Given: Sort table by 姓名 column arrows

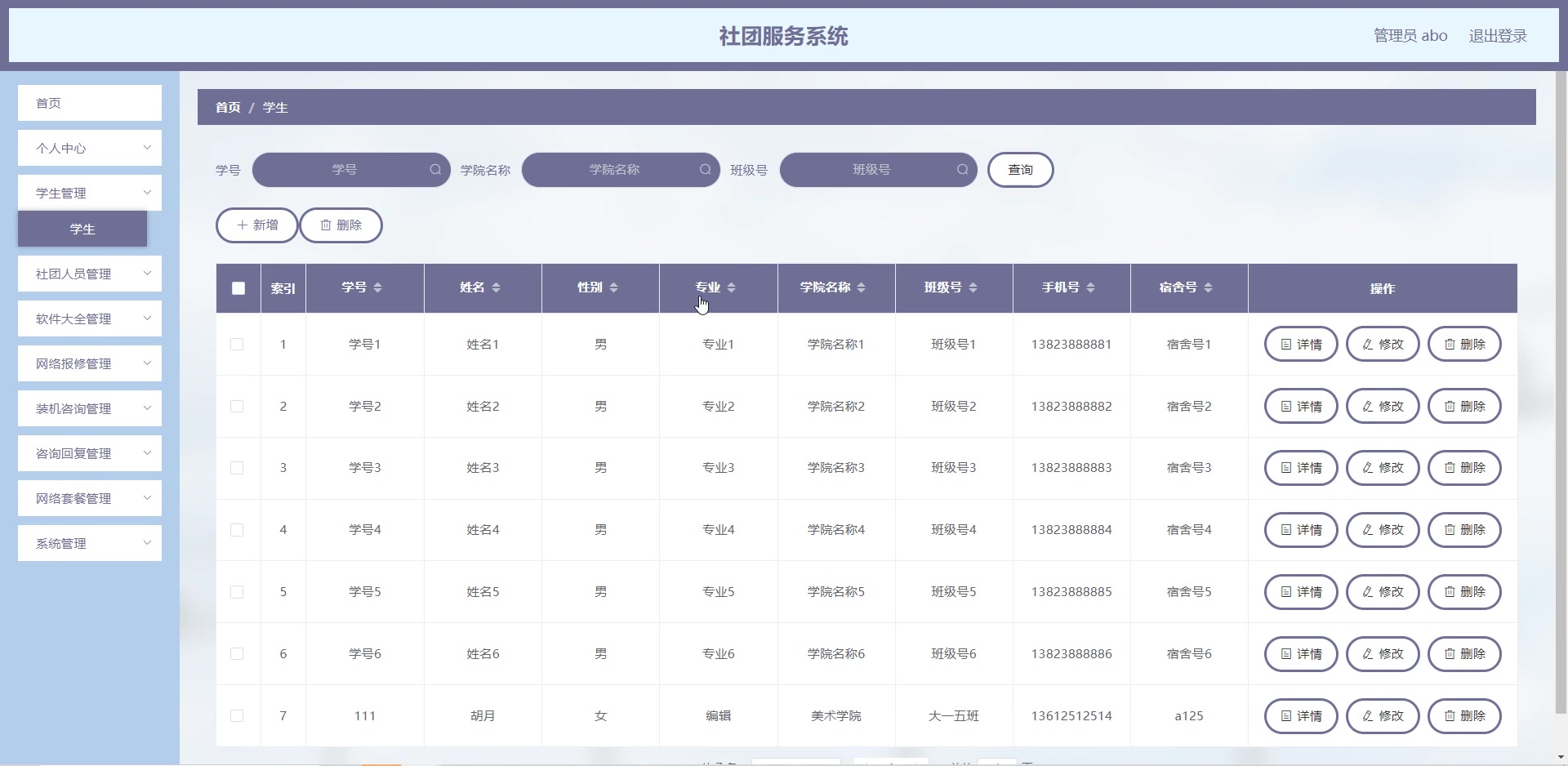Looking at the screenshot, I should tap(496, 287).
